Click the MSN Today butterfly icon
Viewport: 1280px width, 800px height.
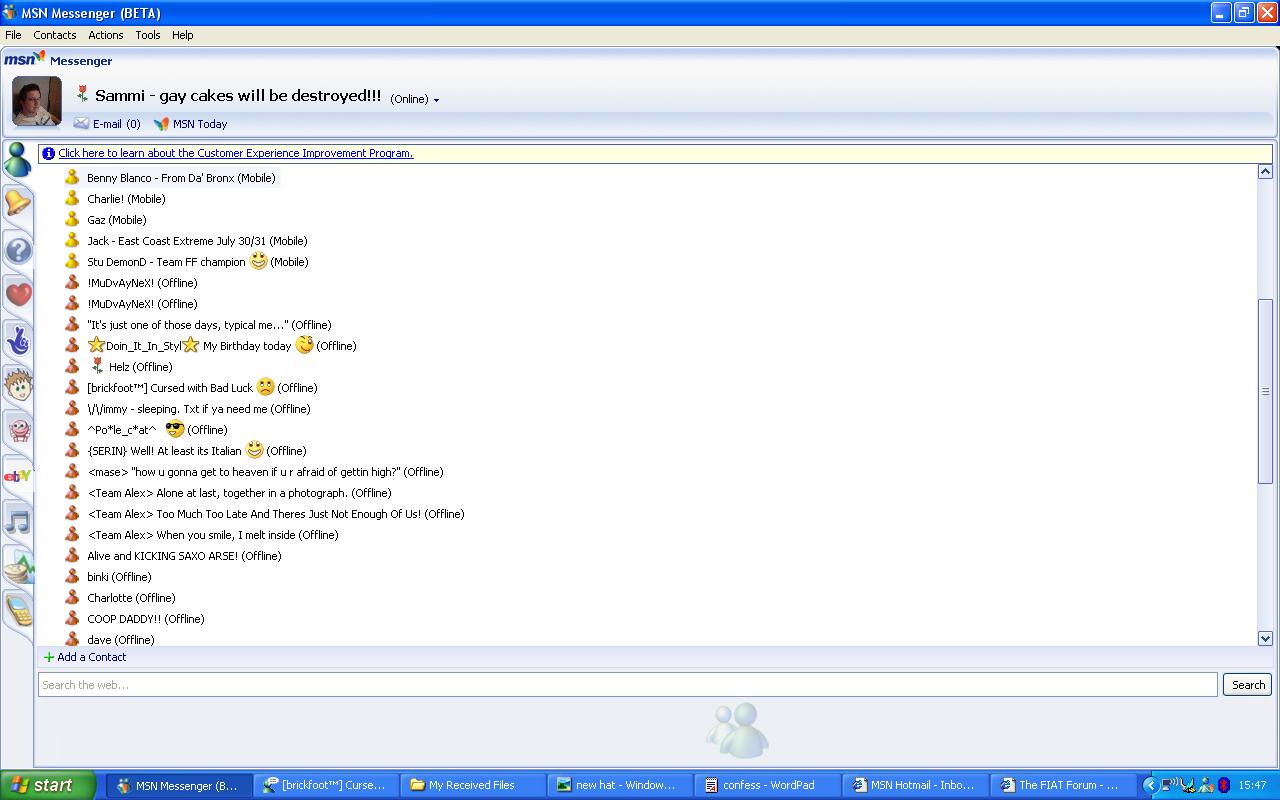(161, 124)
